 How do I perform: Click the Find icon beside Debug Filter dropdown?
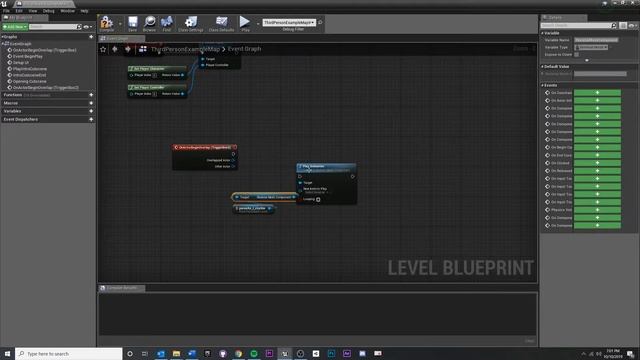[320, 22]
